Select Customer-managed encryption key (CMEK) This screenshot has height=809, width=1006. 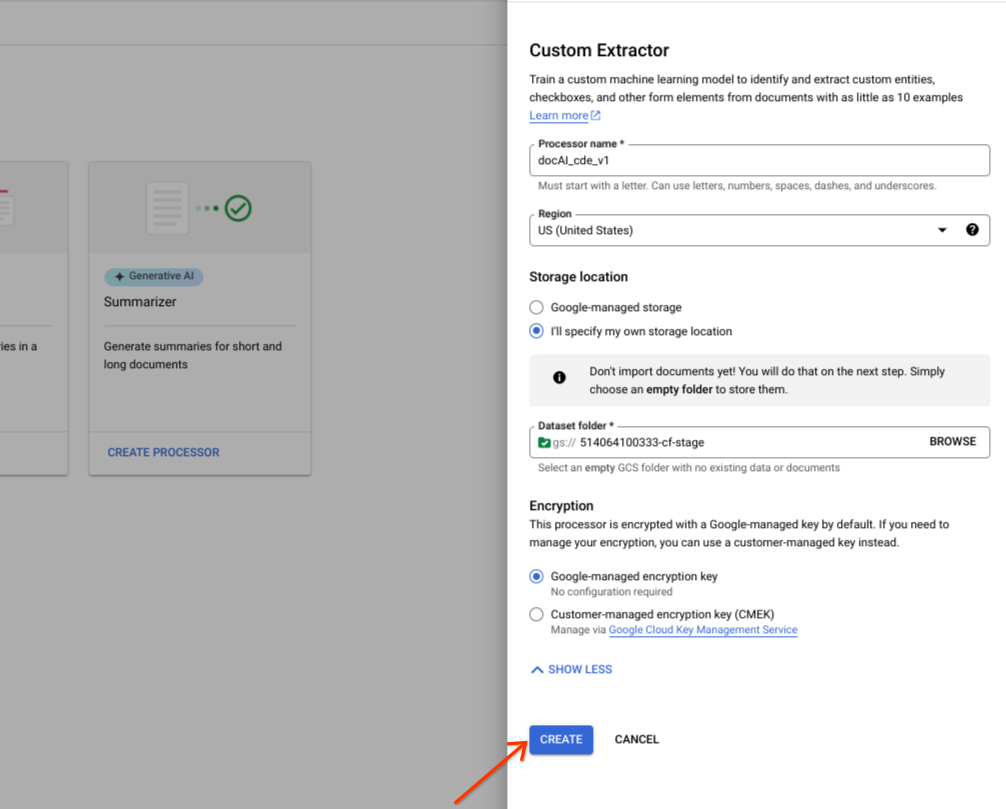(x=536, y=614)
